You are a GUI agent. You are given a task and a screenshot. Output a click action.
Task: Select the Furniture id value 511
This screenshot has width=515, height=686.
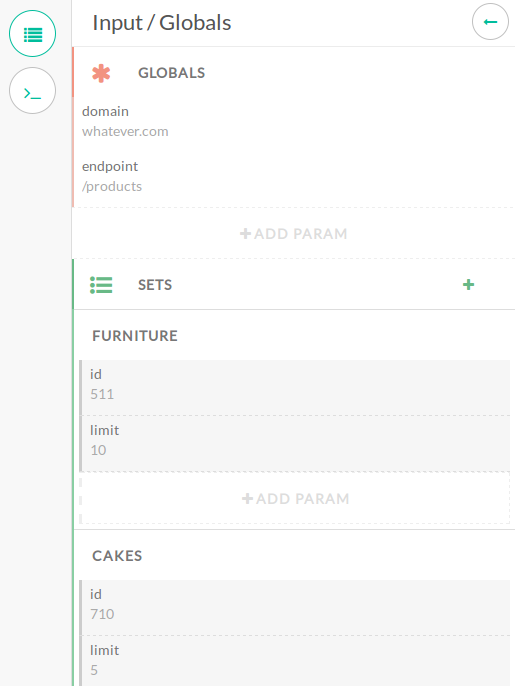point(102,394)
